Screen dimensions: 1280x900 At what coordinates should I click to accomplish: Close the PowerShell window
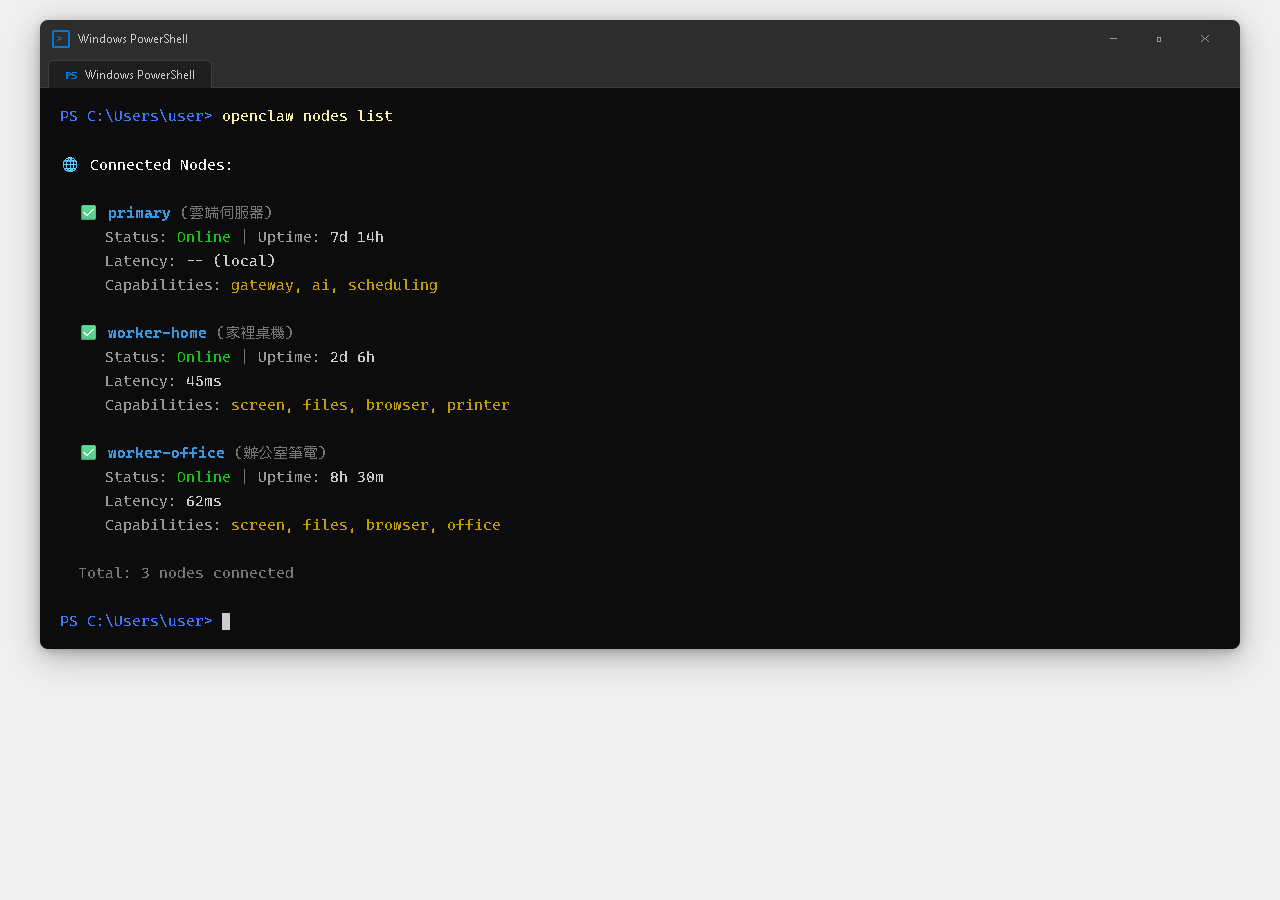pyautogui.click(x=1205, y=39)
